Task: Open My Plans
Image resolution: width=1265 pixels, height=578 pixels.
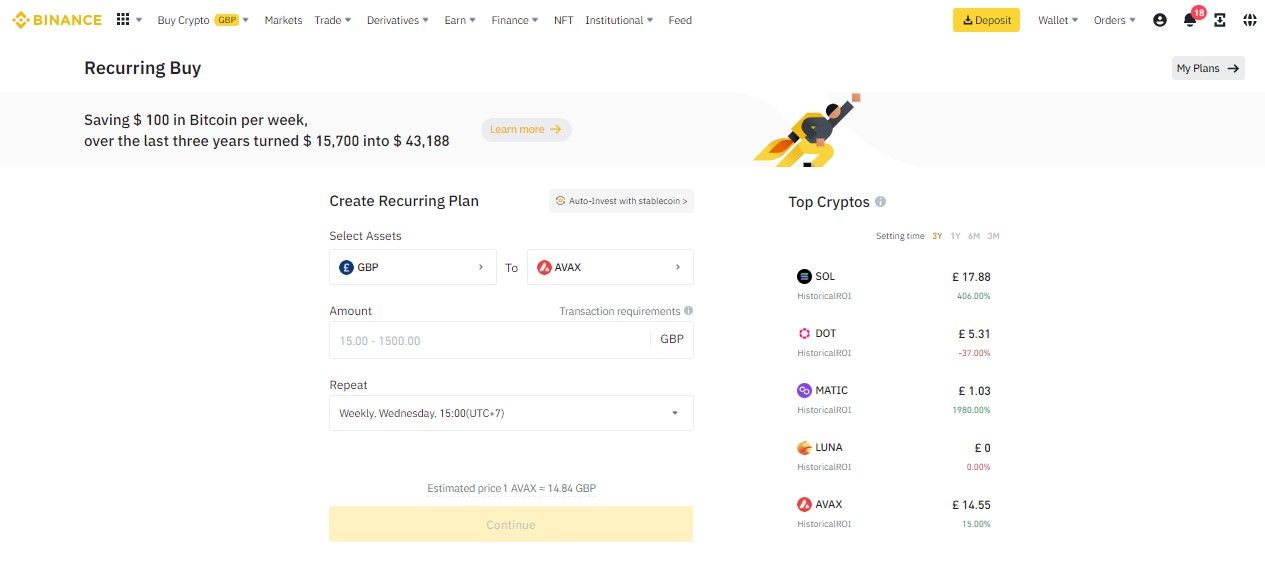Action: click(x=1208, y=68)
